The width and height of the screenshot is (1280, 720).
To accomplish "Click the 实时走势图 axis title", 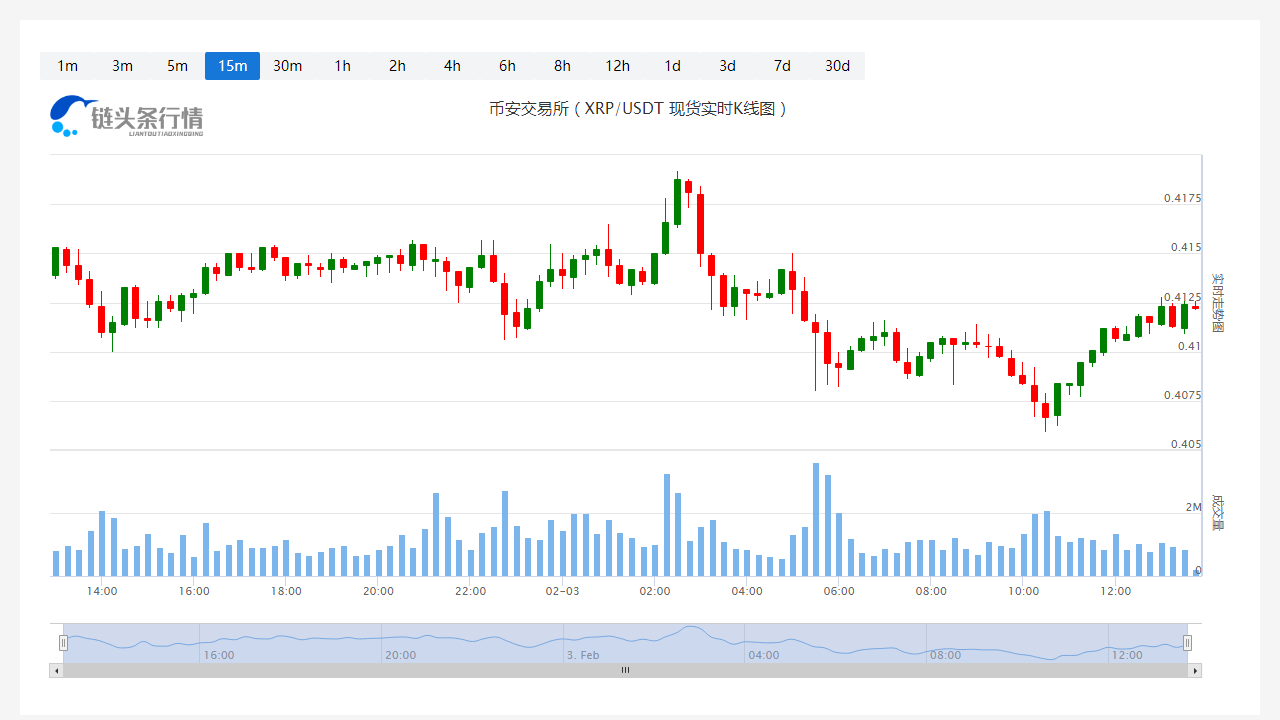I will pyautogui.click(x=1218, y=303).
